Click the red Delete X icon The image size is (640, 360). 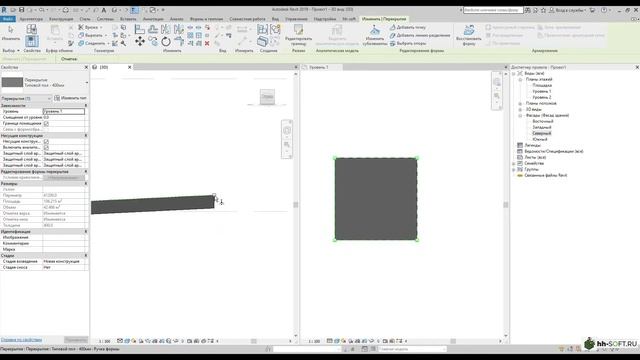coord(207,43)
